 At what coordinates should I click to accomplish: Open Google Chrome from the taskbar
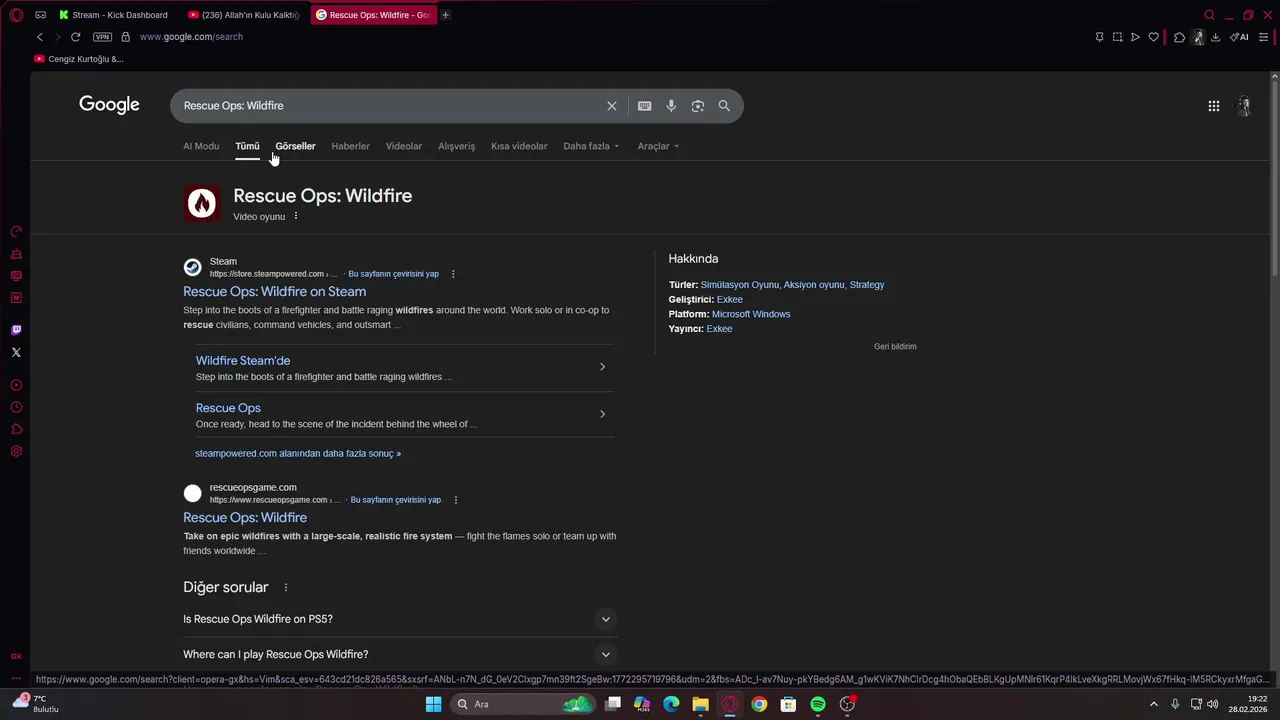click(x=759, y=704)
